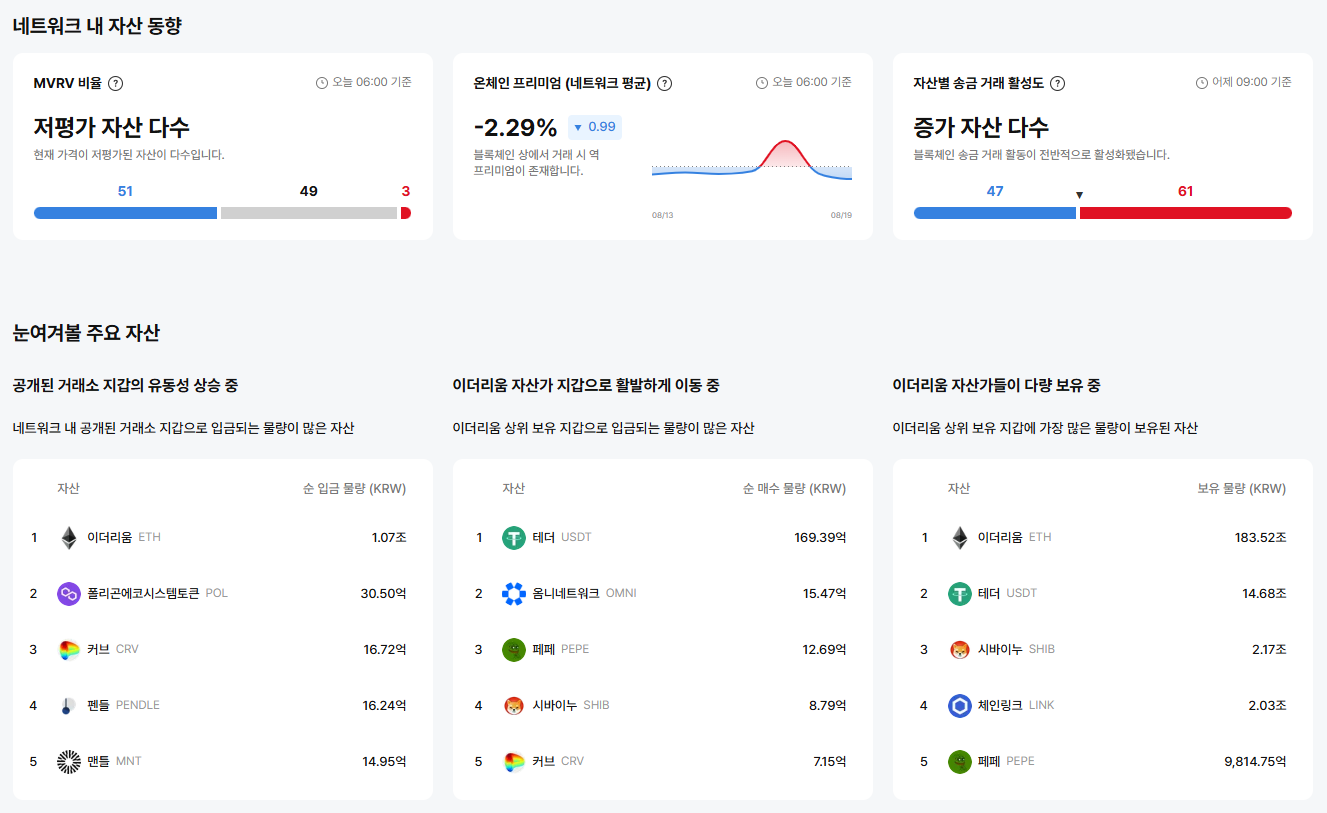Click 이더리움 자산가들이 다량 보유 중 title
This screenshot has width=1327, height=813.
point(996,386)
